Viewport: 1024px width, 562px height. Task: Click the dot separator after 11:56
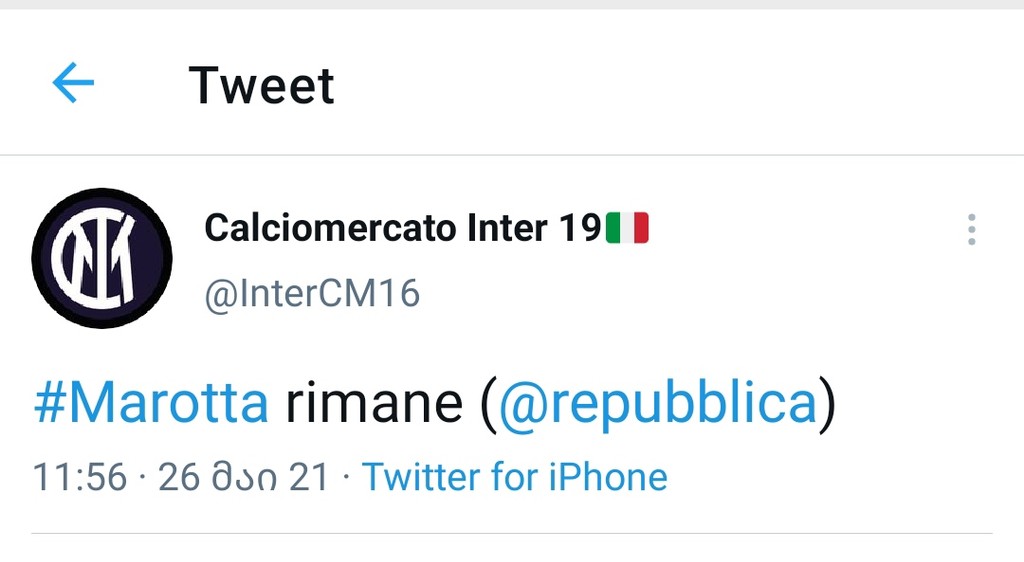click(x=142, y=476)
